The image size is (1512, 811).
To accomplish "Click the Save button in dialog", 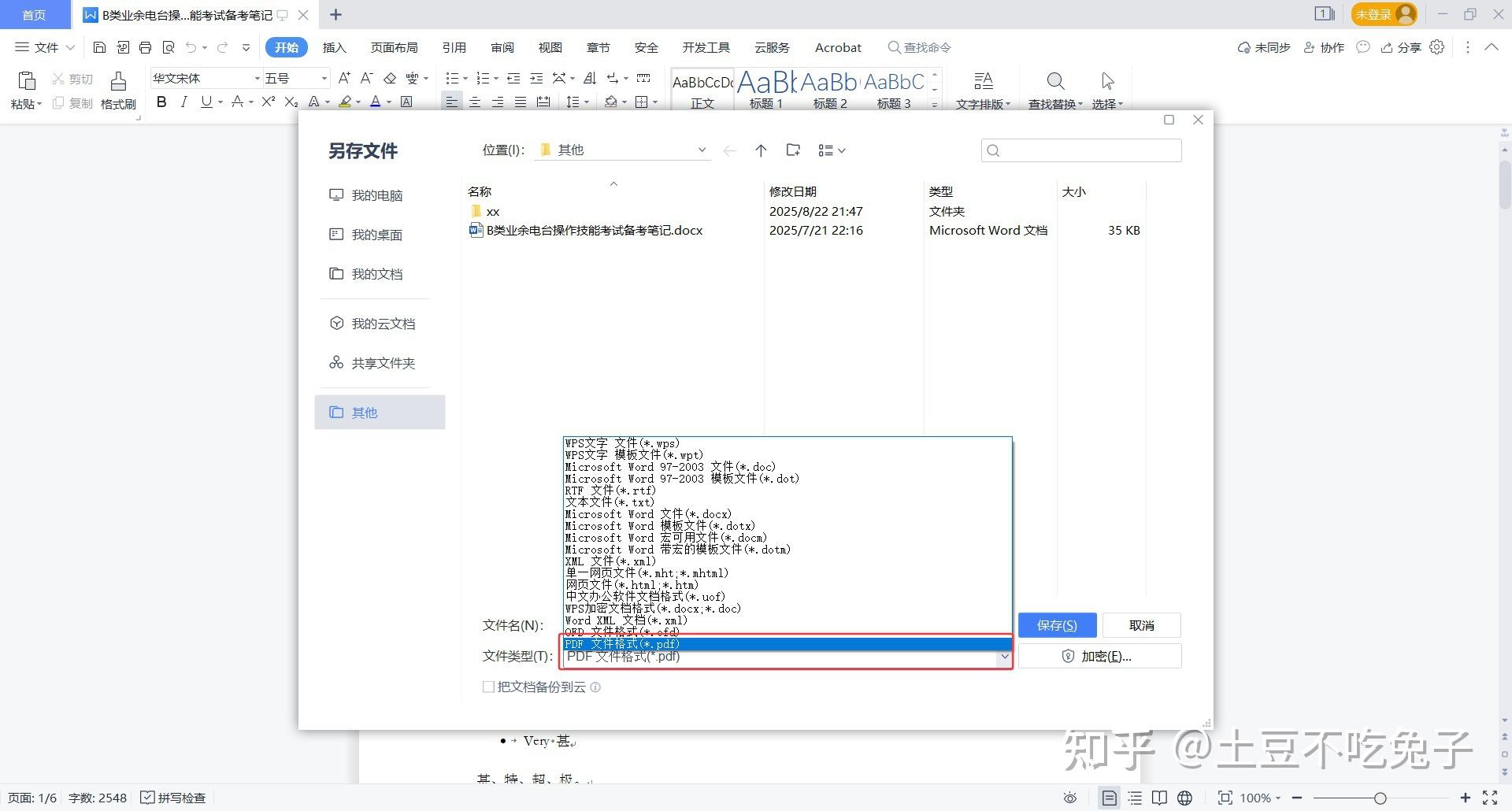I will (x=1057, y=625).
